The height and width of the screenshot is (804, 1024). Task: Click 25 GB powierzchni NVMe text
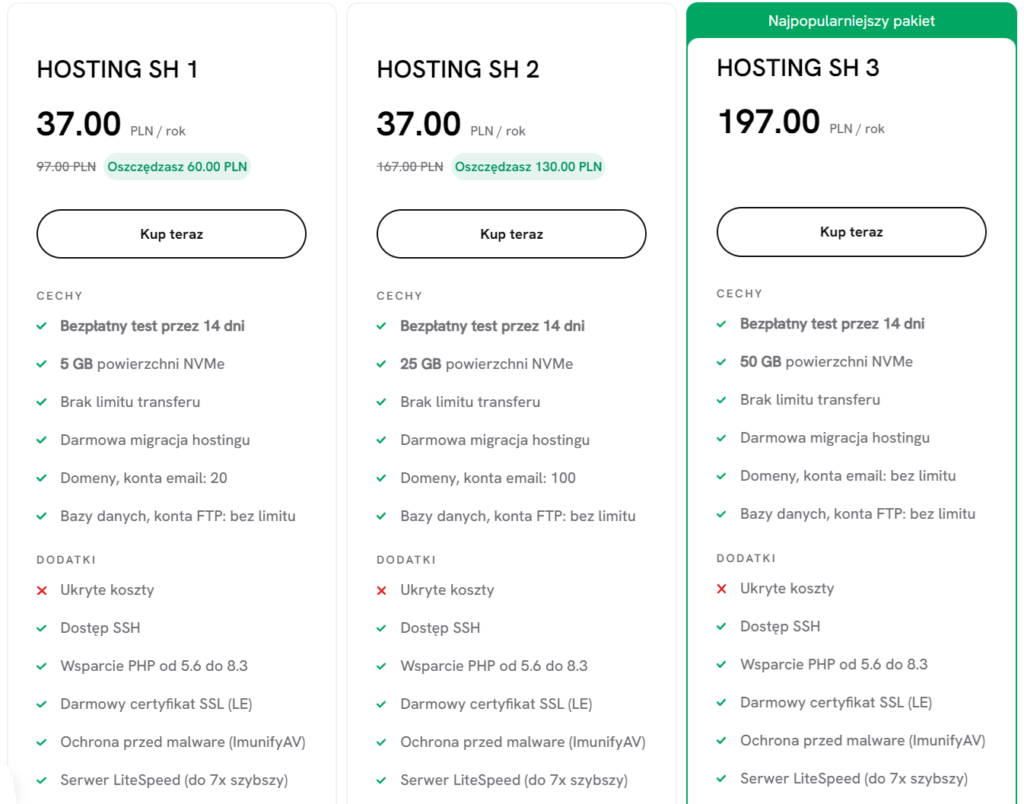(x=487, y=364)
